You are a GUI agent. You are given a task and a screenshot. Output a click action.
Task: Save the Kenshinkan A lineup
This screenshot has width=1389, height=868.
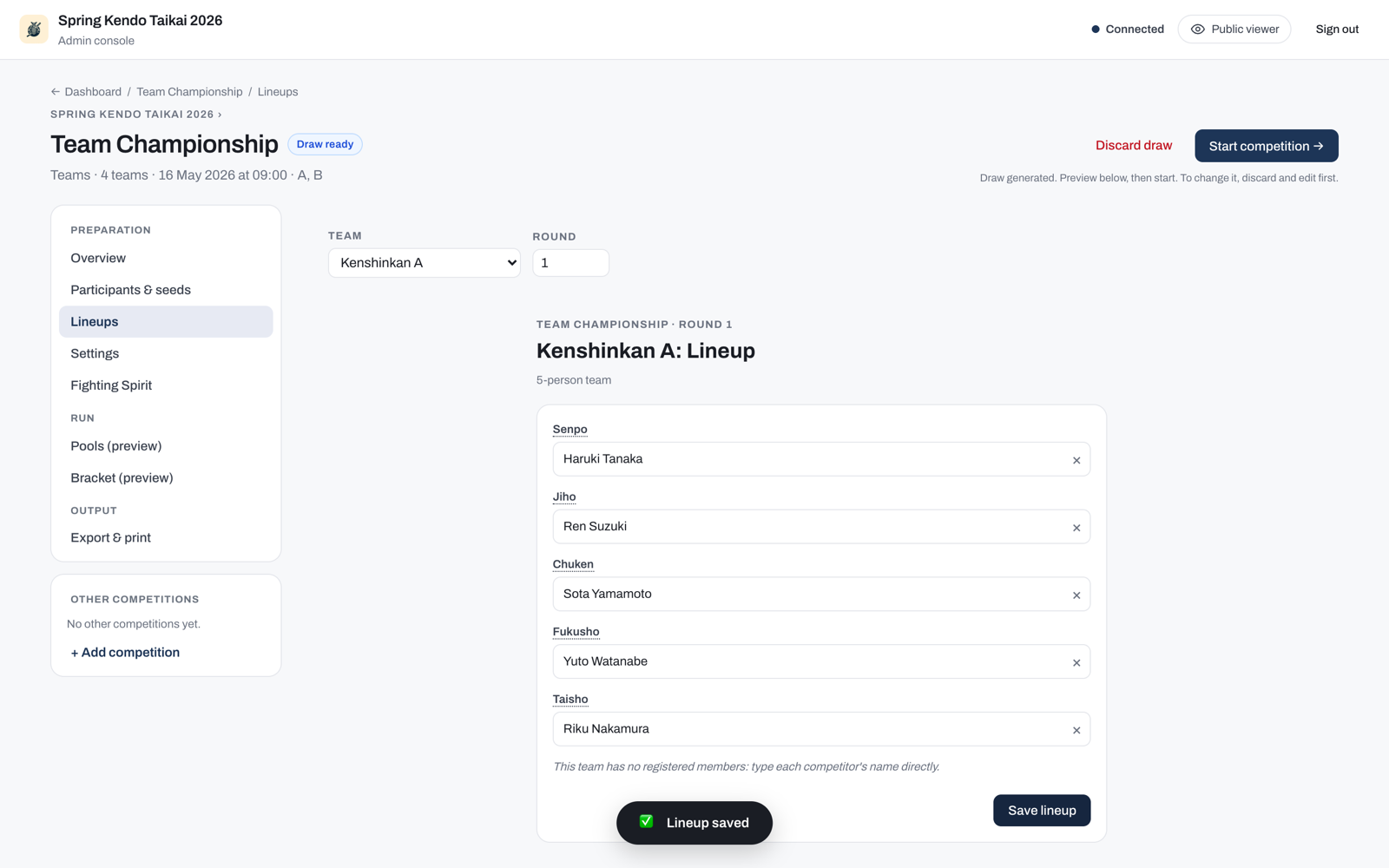click(1042, 811)
